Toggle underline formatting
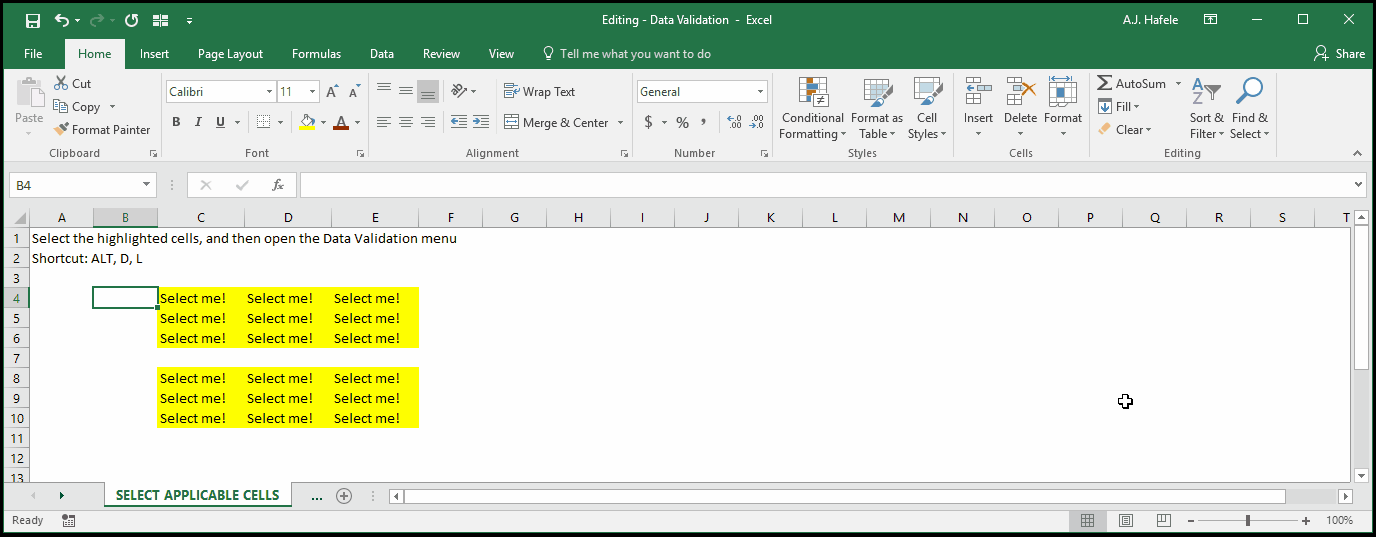 (219, 122)
